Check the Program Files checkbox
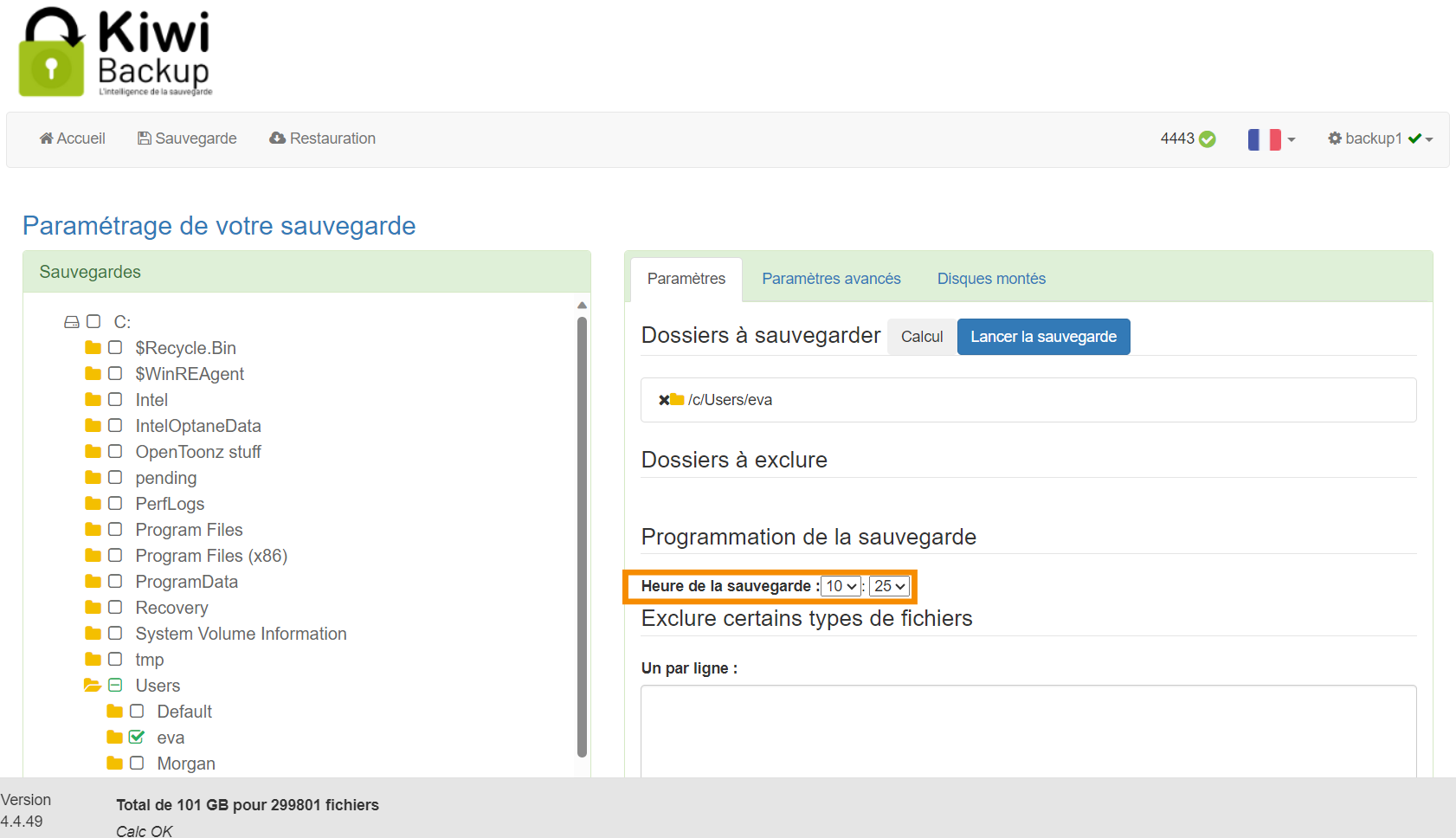This screenshot has width=1456, height=838. point(115,530)
